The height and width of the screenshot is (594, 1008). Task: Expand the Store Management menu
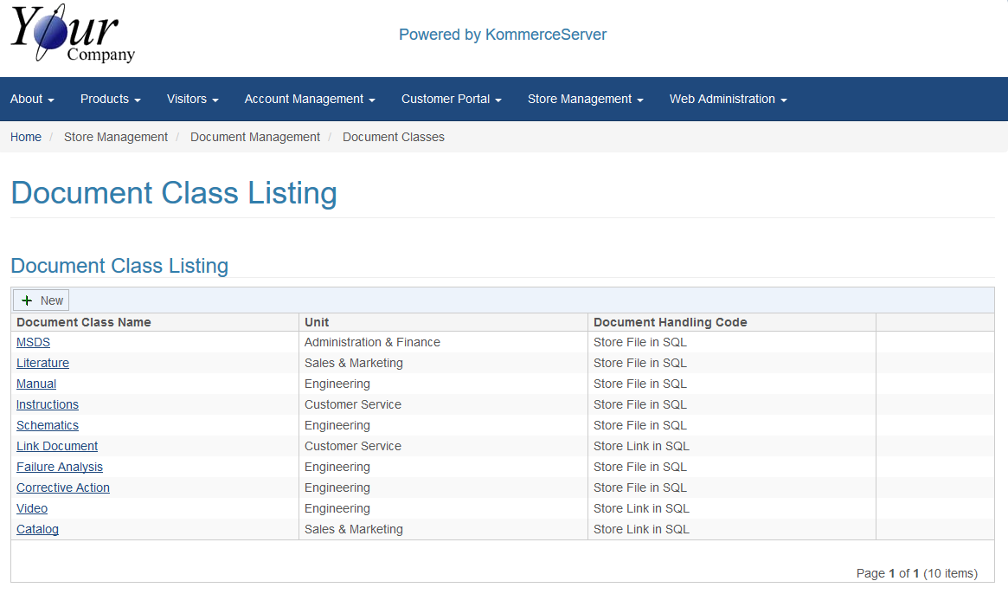pyautogui.click(x=585, y=99)
